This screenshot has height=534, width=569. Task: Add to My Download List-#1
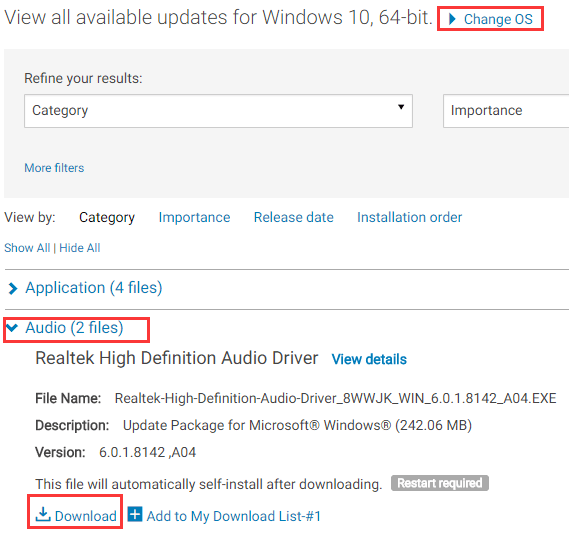234,516
